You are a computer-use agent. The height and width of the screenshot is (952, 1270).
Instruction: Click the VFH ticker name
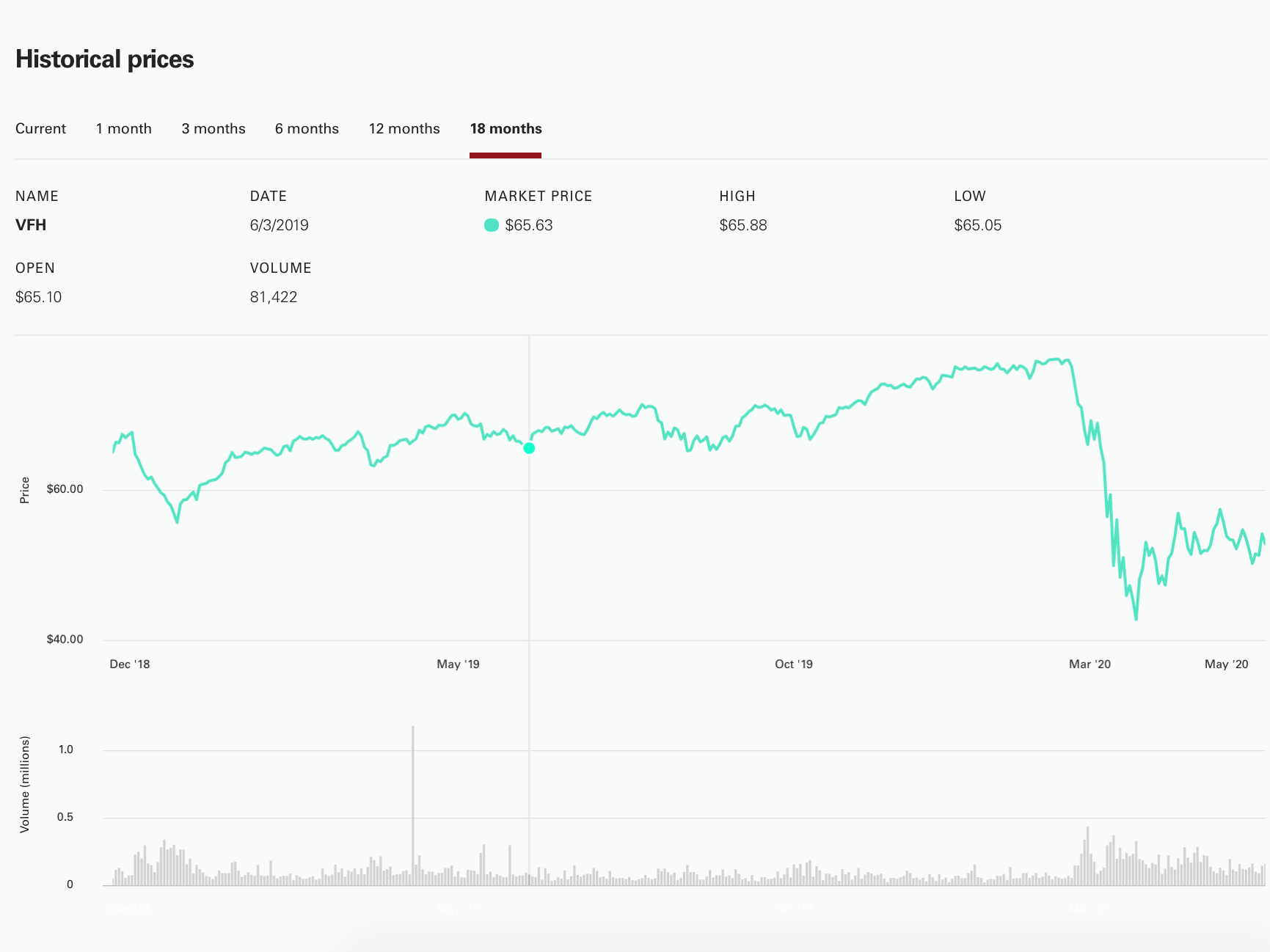coord(31,225)
